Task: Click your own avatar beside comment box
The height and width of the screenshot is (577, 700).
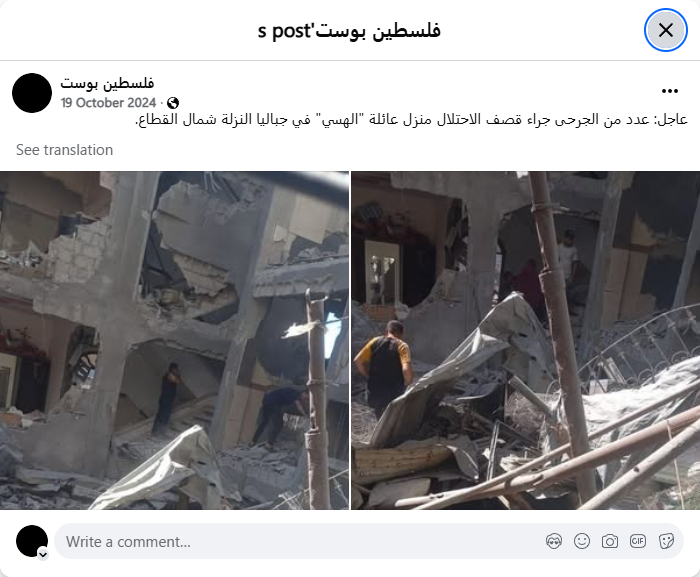Action: pyautogui.click(x=32, y=541)
